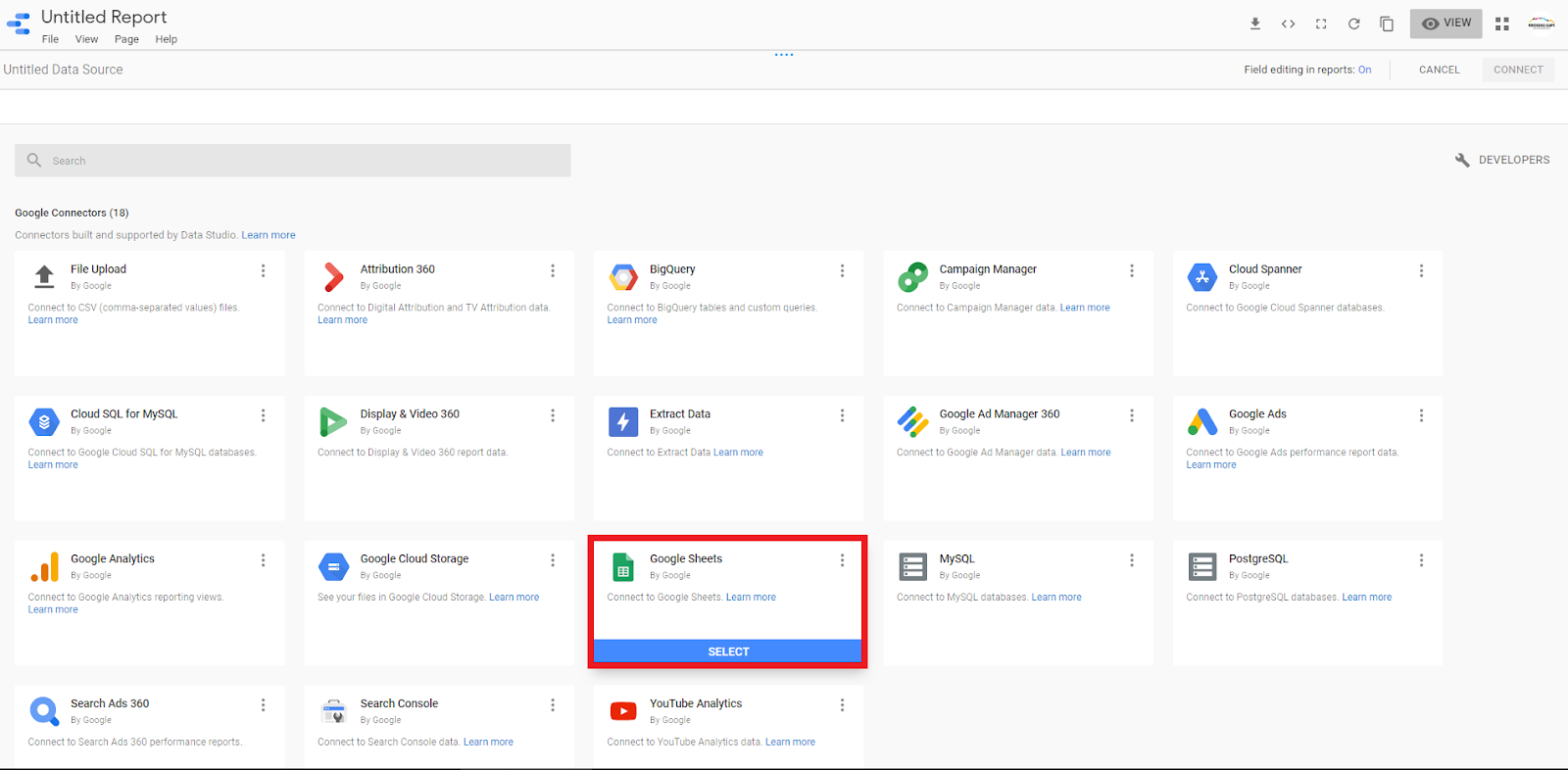Viewport: 1568px width, 770px height.
Task: Refresh data using the refresh icon
Action: click(x=1353, y=24)
